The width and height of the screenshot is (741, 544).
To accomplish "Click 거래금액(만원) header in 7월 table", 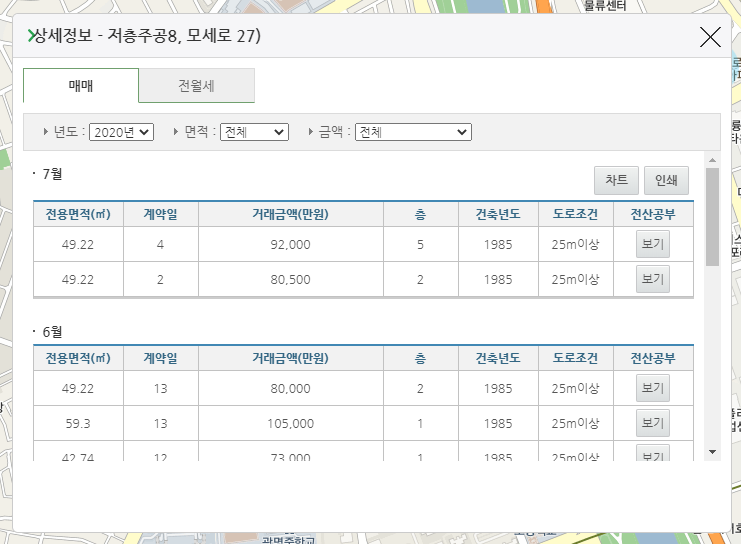I will (x=291, y=214).
